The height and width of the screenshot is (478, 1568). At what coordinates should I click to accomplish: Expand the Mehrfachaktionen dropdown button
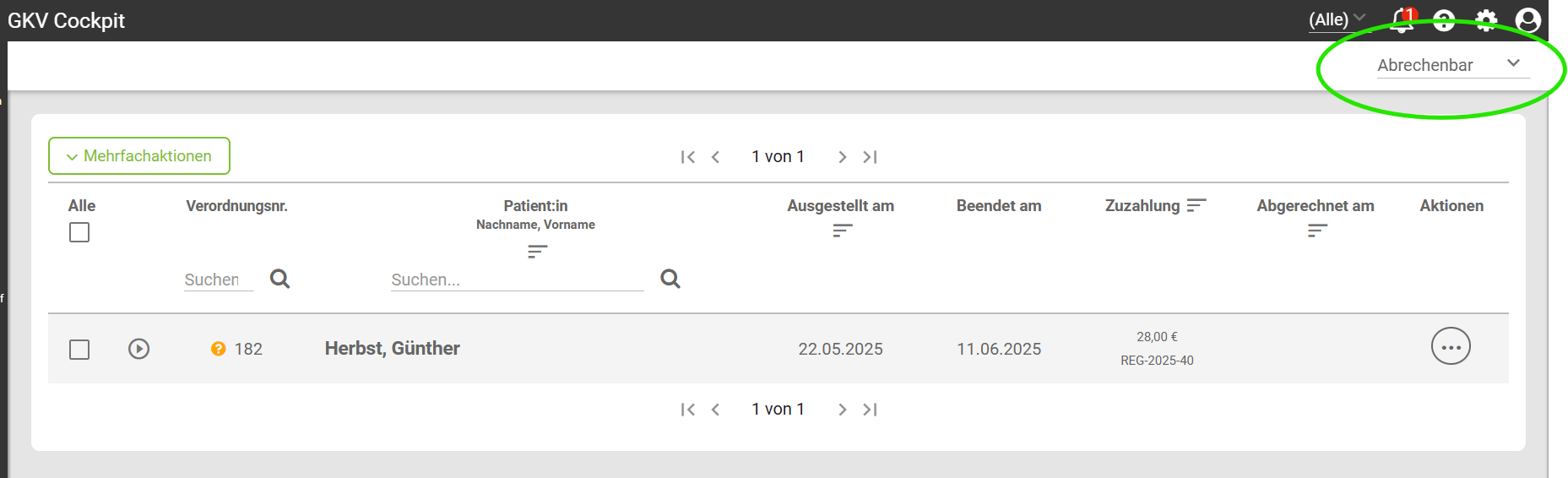click(139, 156)
